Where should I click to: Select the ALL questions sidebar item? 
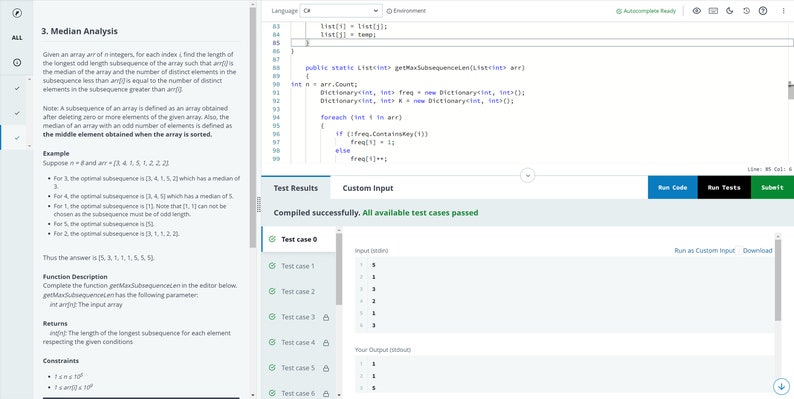[x=17, y=38]
